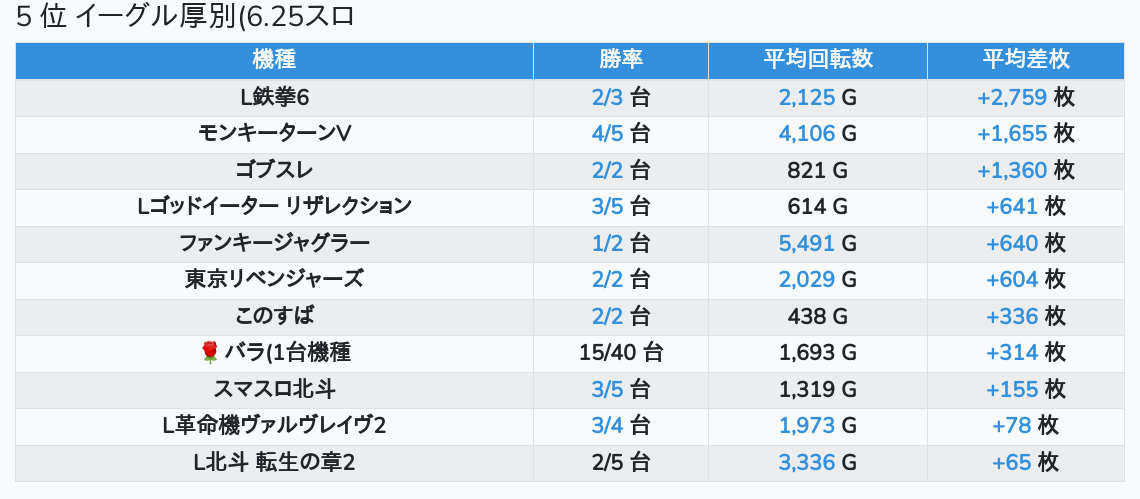Click the 4,106 average spins link

pyautogui.click(x=807, y=133)
